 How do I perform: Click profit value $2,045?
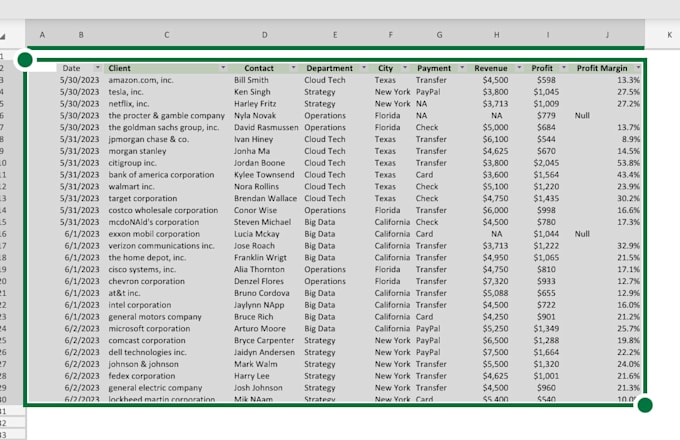click(546, 163)
